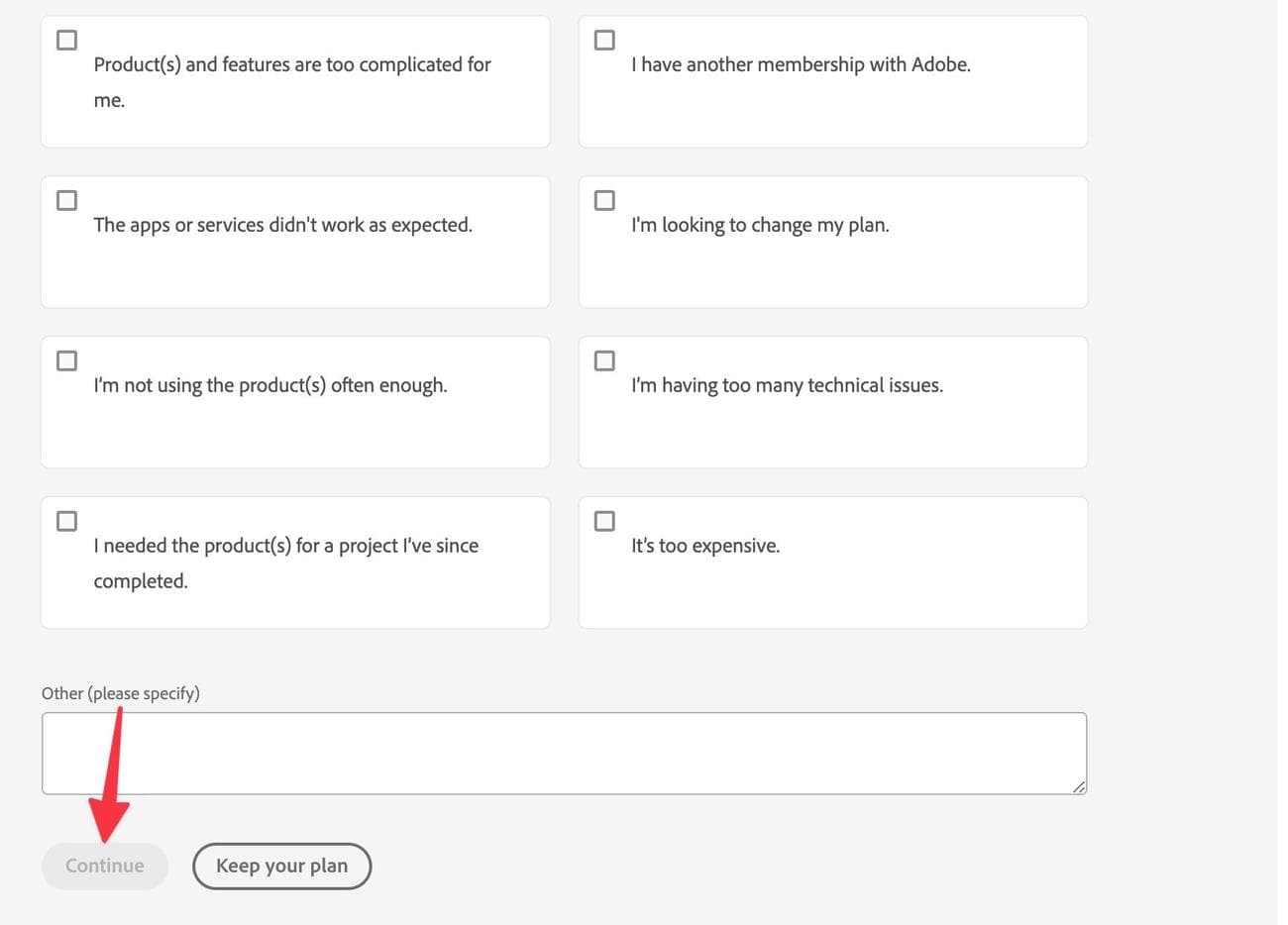Check the 'not using the product(s) often enough' box
Image resolution: width=1288 pixels, height=925 pixels.
pos(66,361)
